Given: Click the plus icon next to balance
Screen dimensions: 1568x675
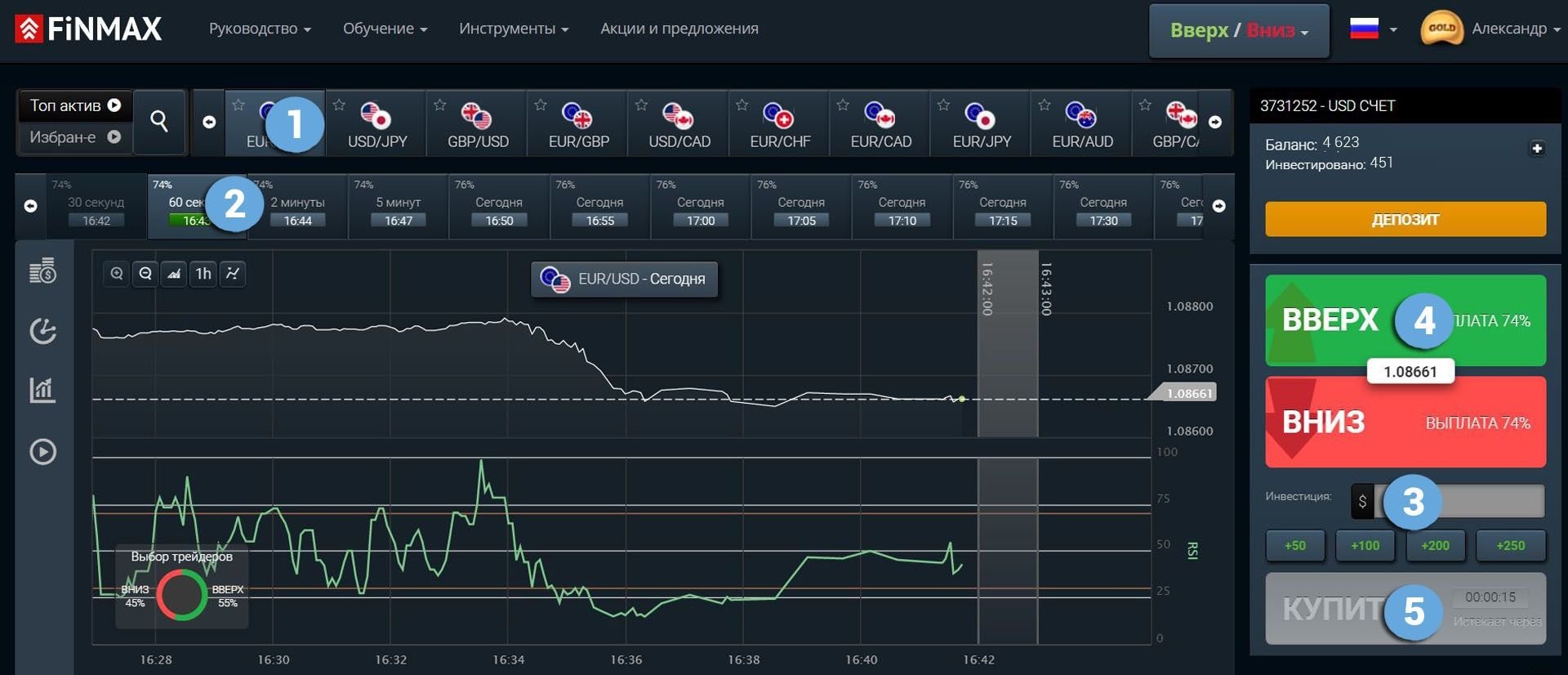Looking at the screenshot, I should click(x=1537, y=148).
